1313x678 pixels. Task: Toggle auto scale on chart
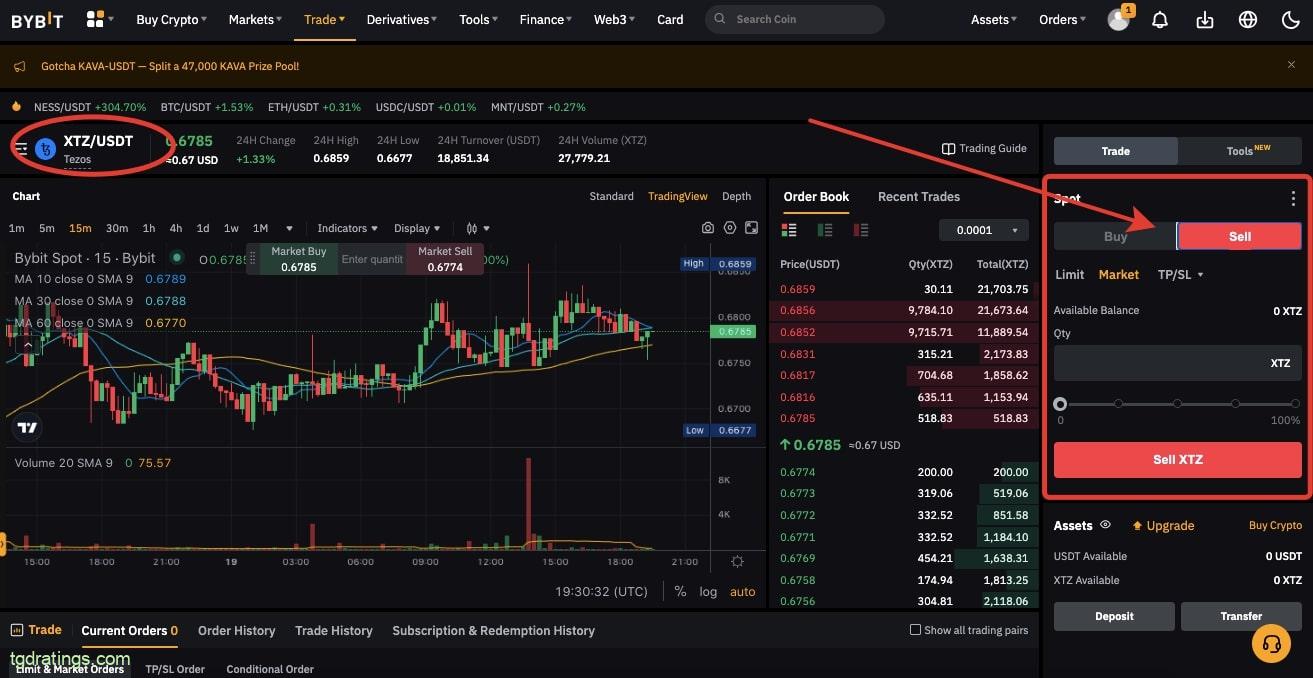coord(743,591)
